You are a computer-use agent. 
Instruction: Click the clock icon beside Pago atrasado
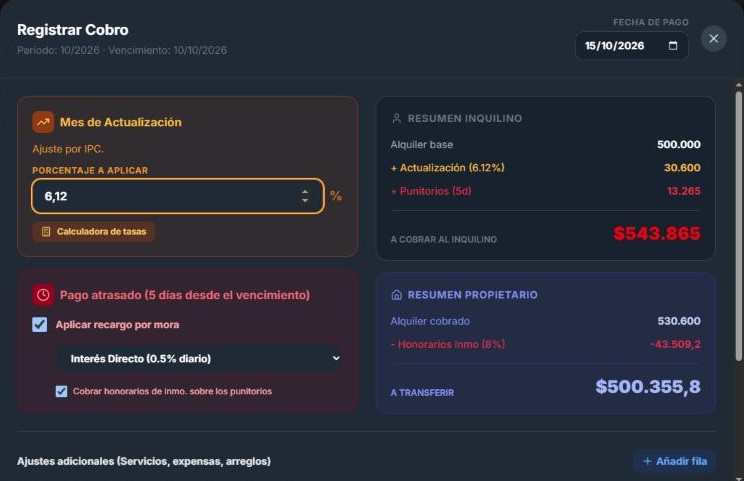pyautogui.click(x=43, y=295)
